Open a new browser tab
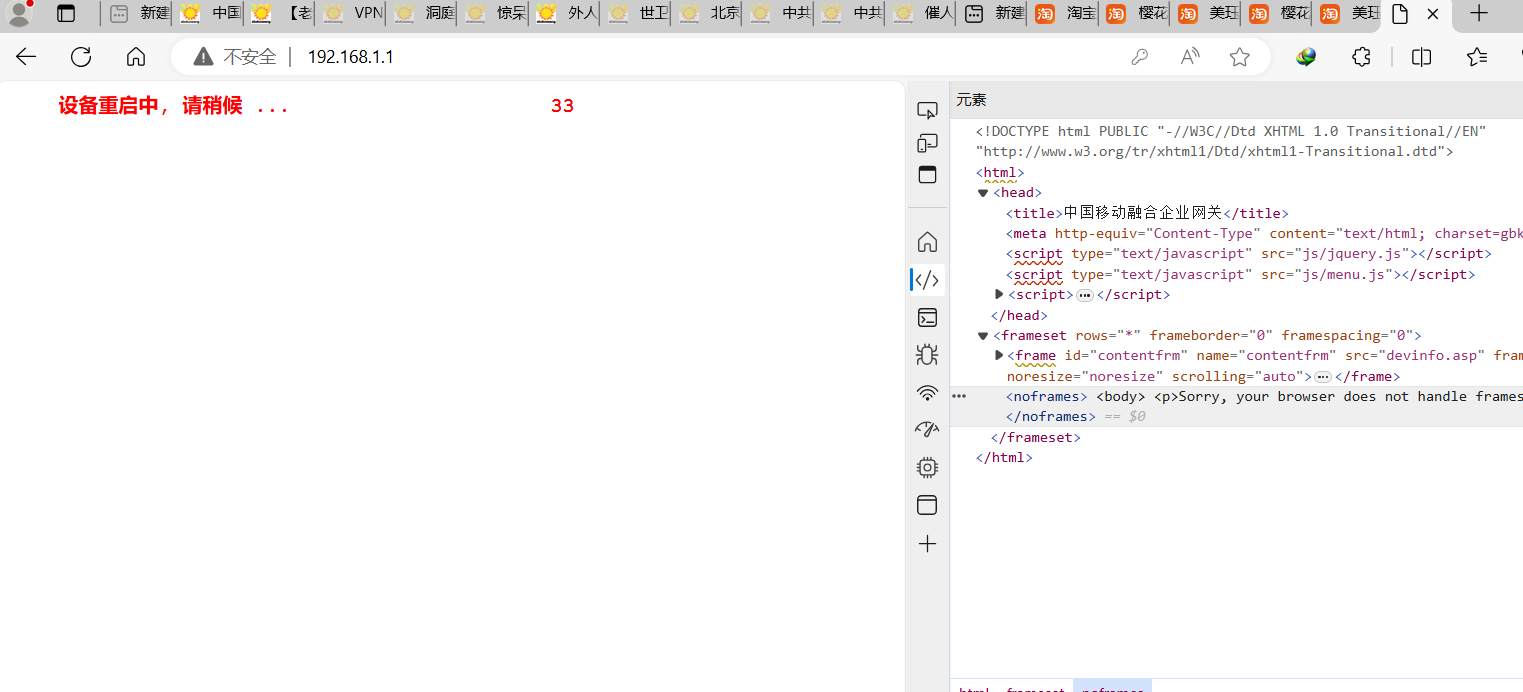 click(1479, 14)
